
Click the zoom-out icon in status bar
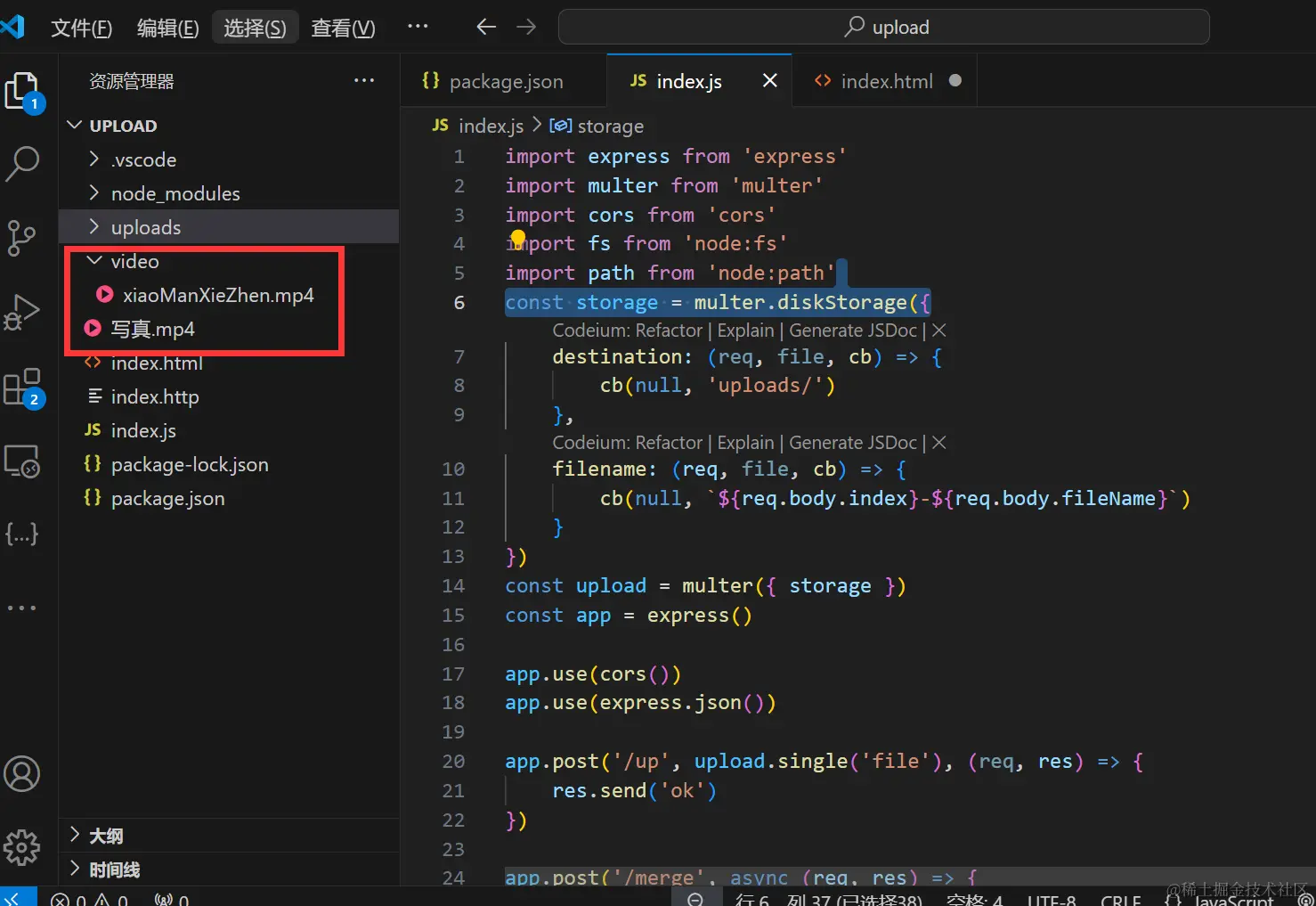click(x=695, y=899)
